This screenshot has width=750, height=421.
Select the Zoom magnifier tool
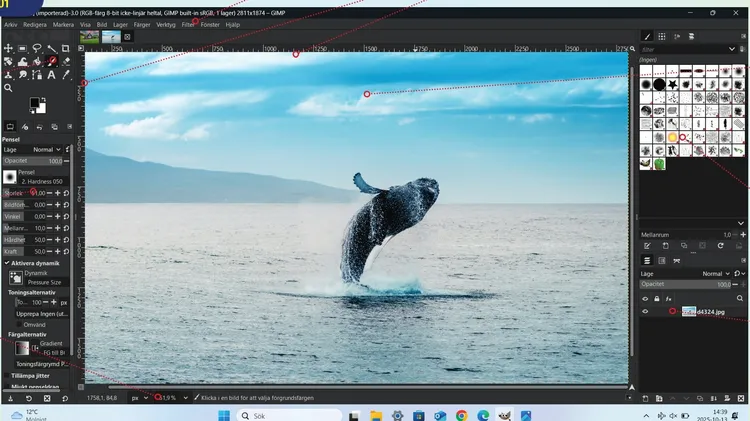(x=9, y=88)
